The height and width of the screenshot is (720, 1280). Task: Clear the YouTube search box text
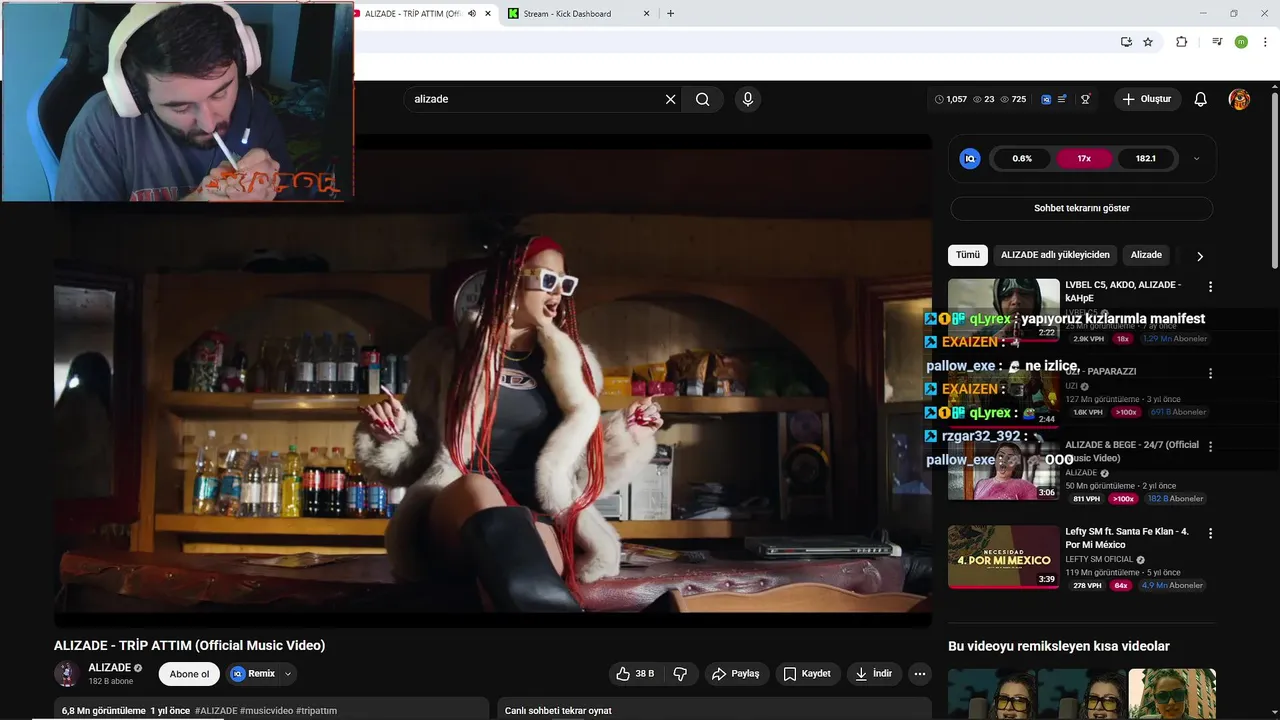click(x=671, y=99)
